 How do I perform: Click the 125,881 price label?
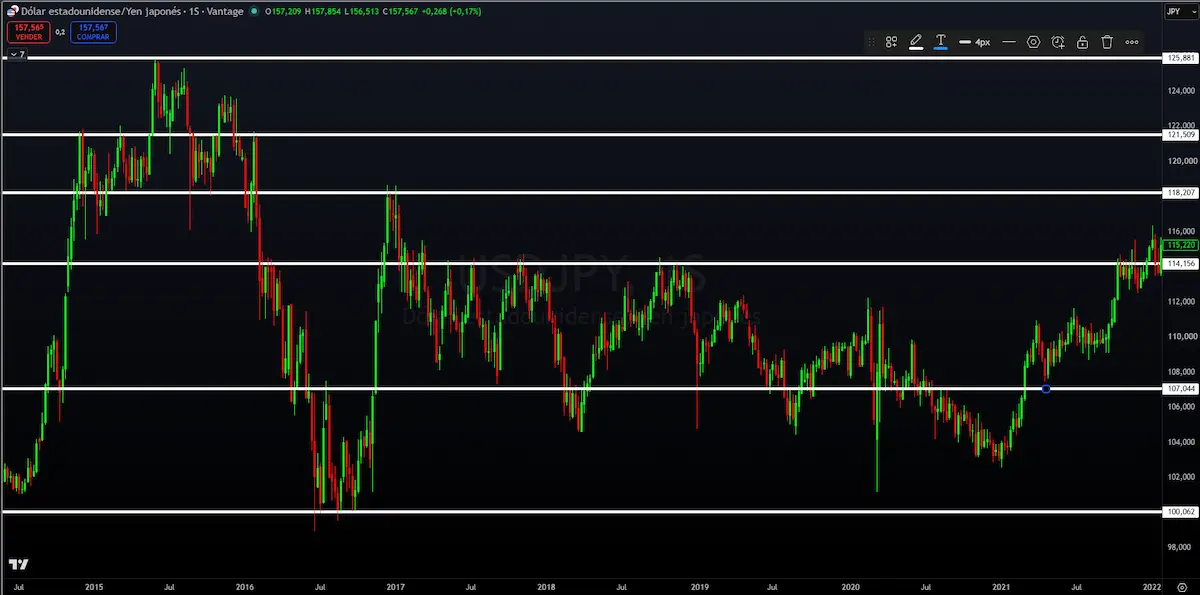pos(1181,58)
